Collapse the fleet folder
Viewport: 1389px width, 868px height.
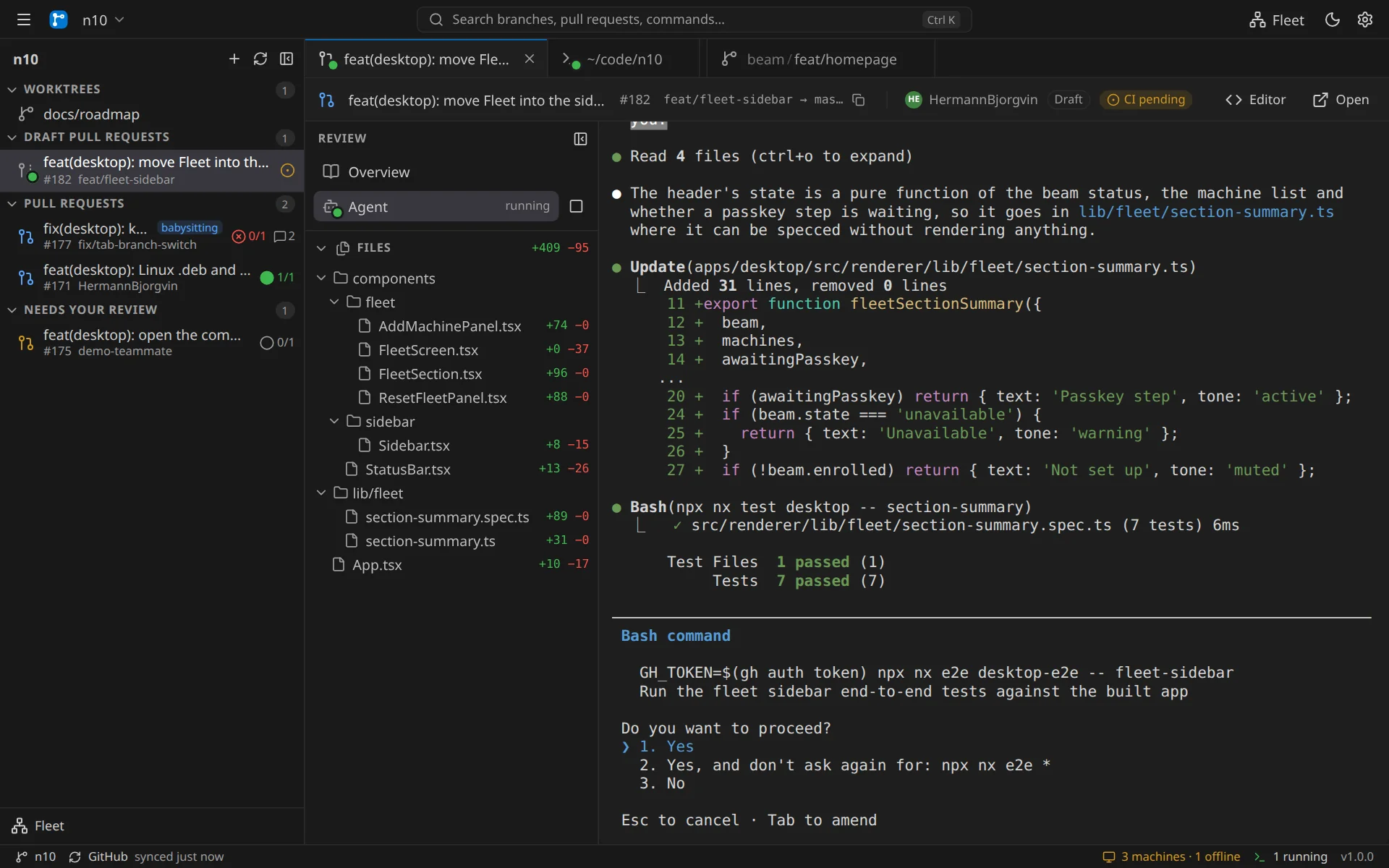(x=334, y=302)
